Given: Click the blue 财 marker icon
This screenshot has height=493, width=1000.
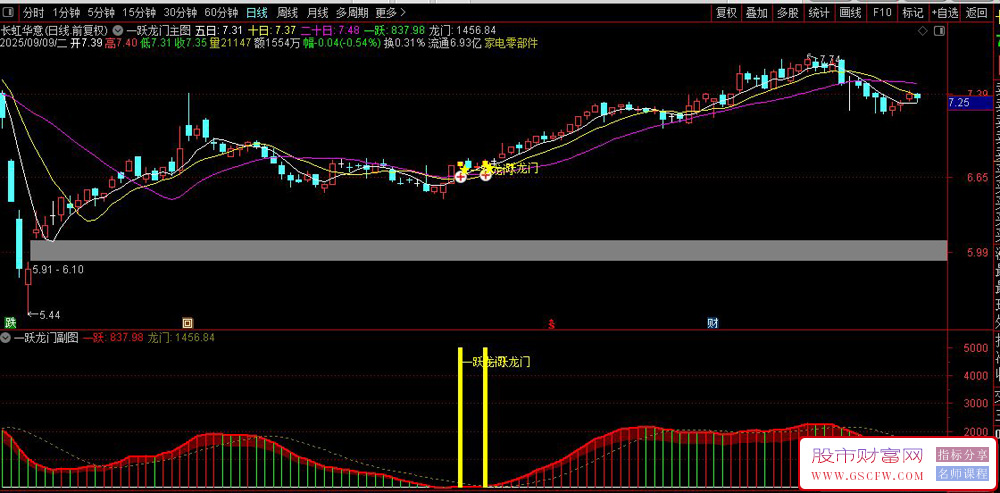Looking at the screenshot, I should (x=712, y=323).
